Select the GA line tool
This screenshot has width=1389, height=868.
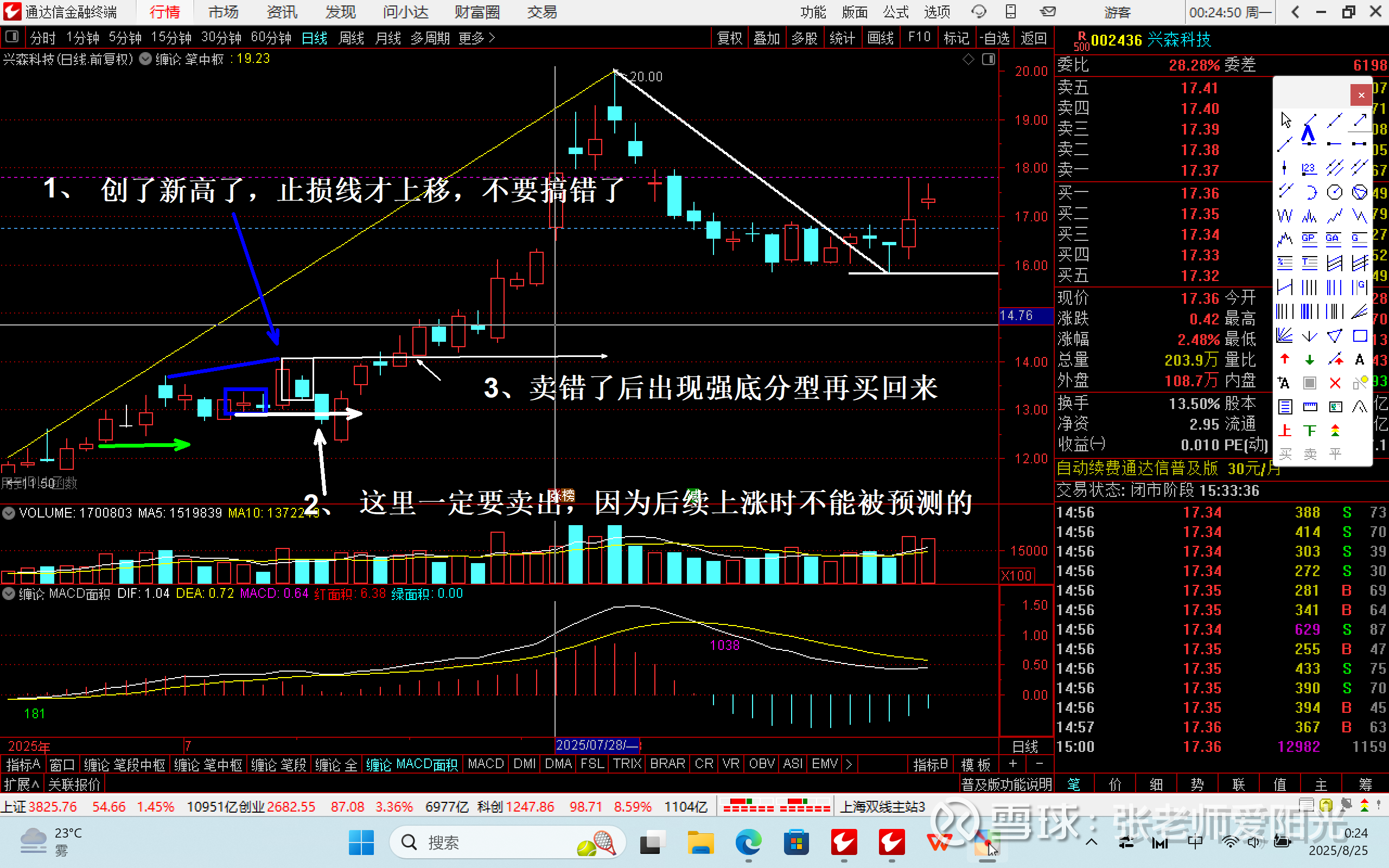click(1335, 239)
